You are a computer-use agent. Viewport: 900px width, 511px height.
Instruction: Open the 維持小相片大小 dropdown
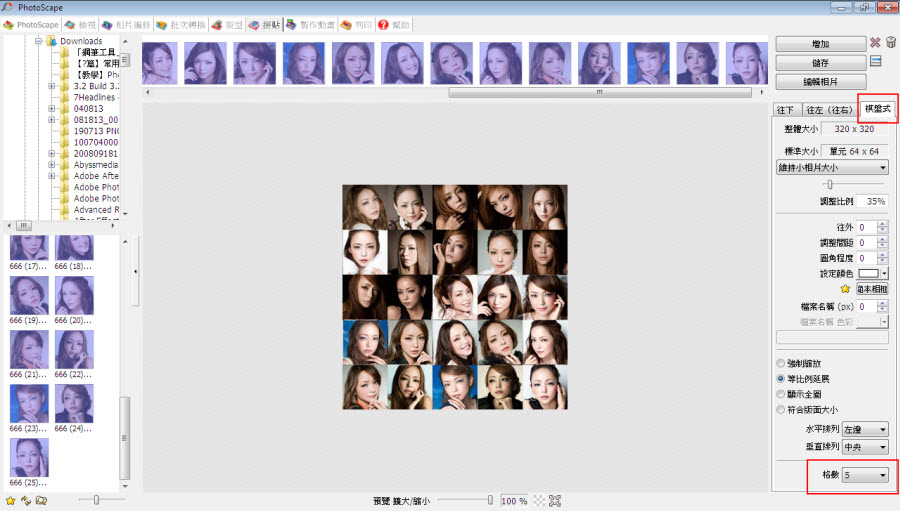833,168
